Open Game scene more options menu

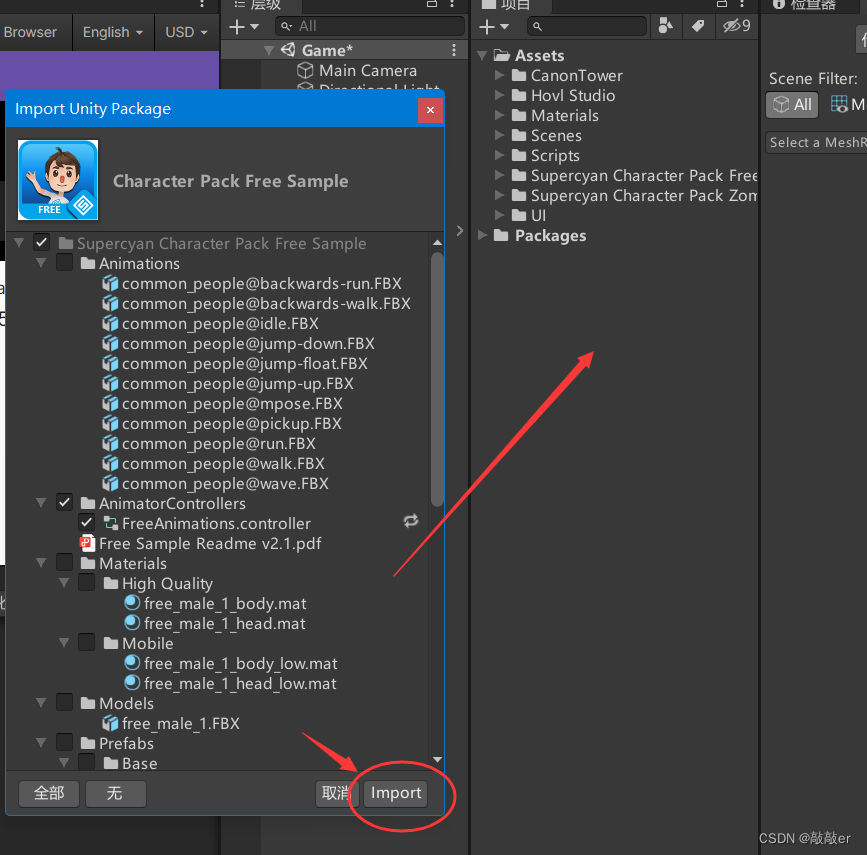454,50
